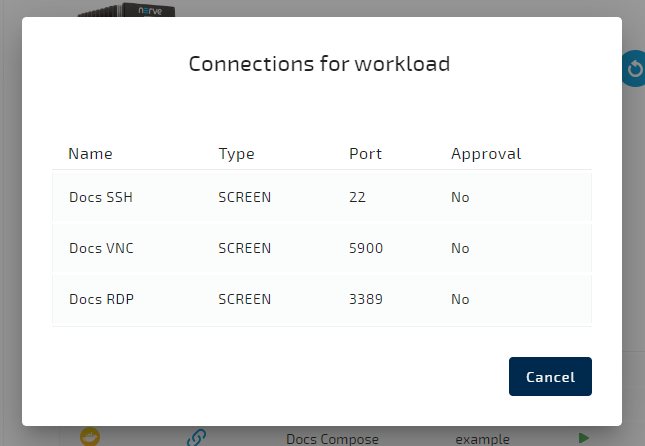The image size is (645, 446).
Task: Click the circular refresh icon
Action: (x=634, y=69)
